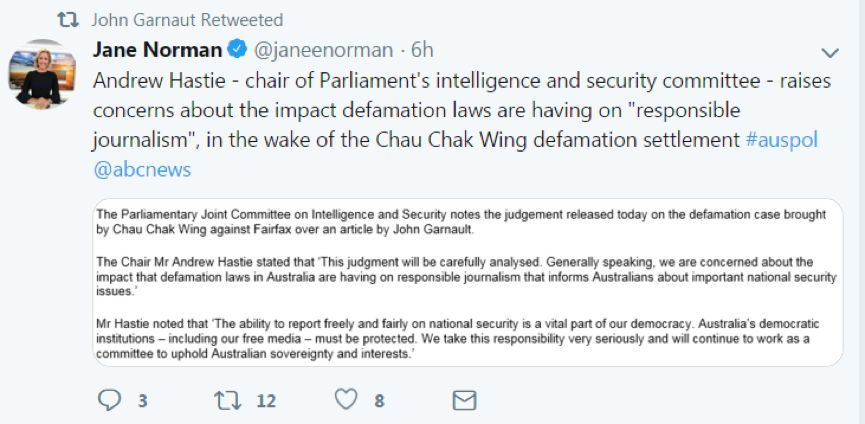View John Garnaut Retweeted profile link
Screen dimensions: 865x424
point(187,20)
